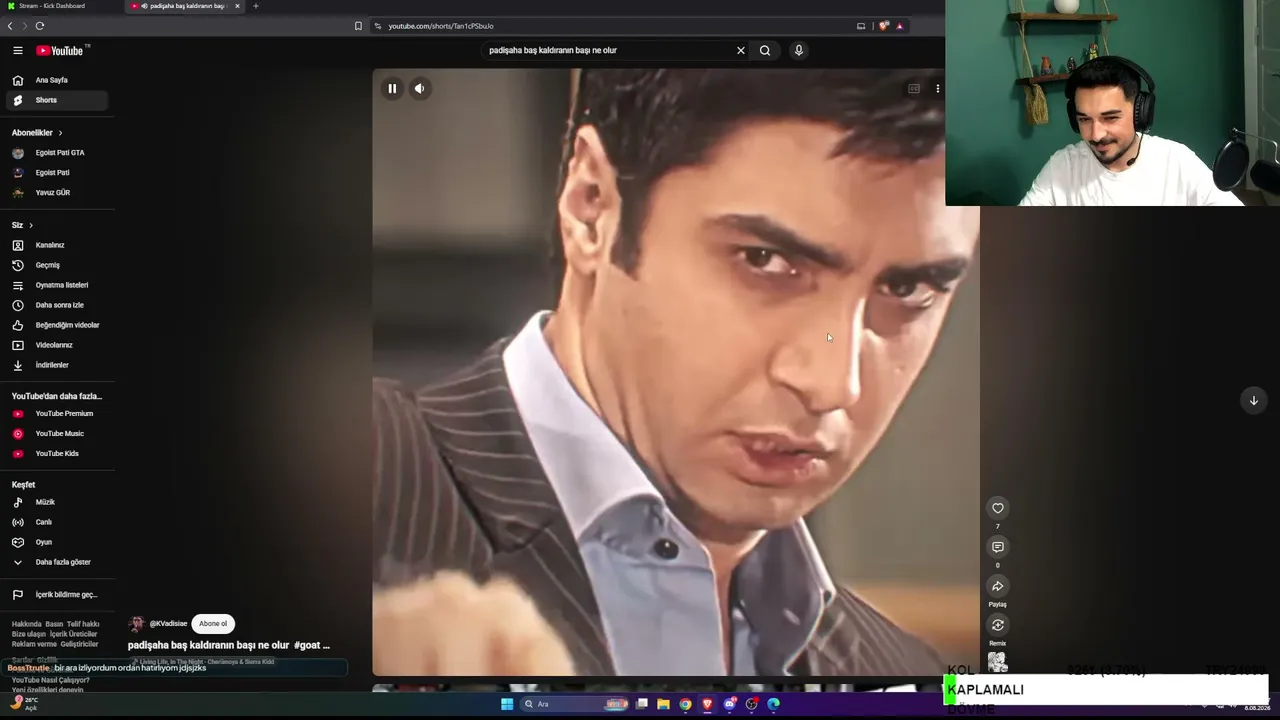Open Microsoft Edge from the taskbar
1280x720 pixels.
pos(773,704)
